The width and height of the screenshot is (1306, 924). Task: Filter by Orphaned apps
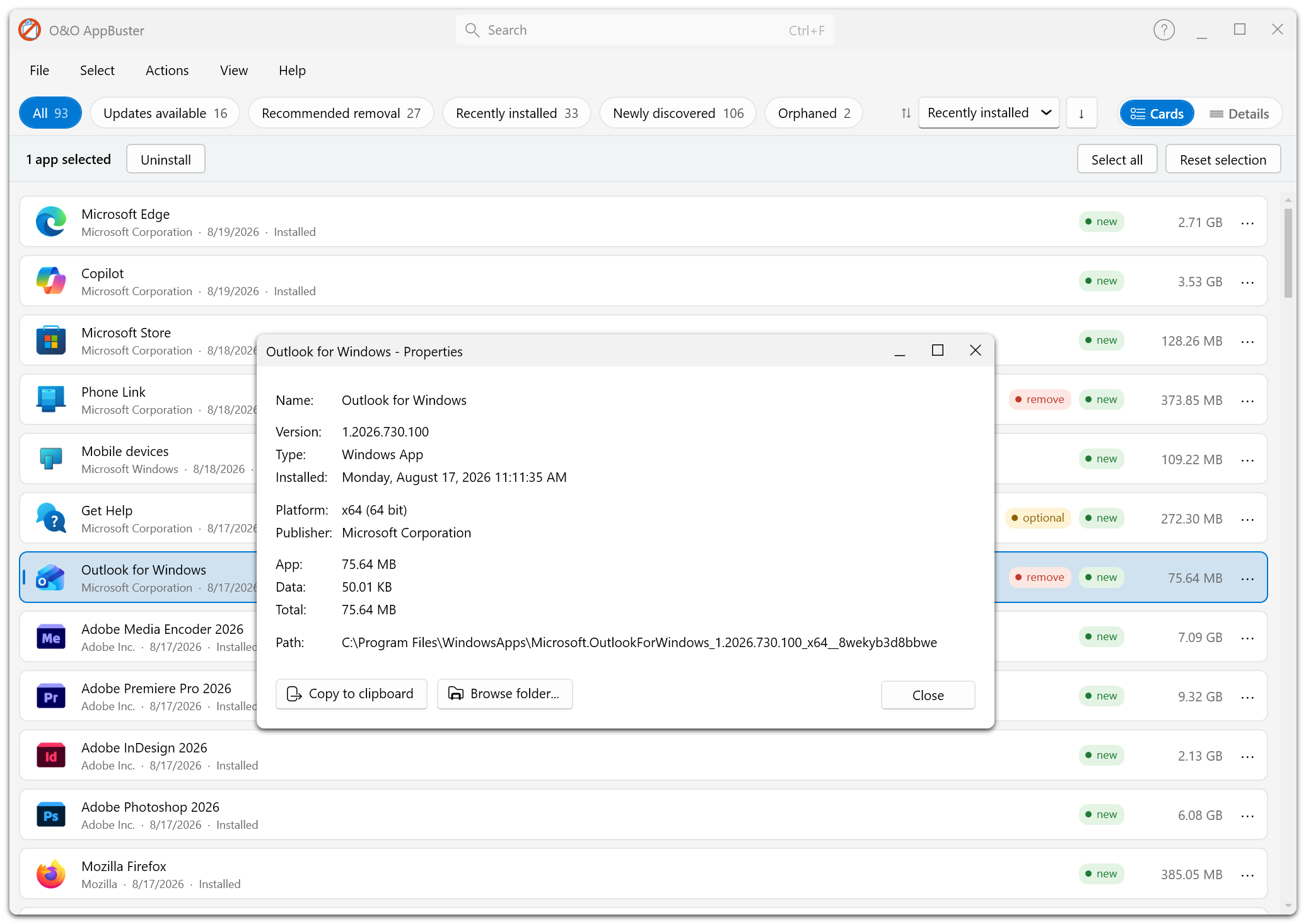pyautogui.click(x=814, y=114)
